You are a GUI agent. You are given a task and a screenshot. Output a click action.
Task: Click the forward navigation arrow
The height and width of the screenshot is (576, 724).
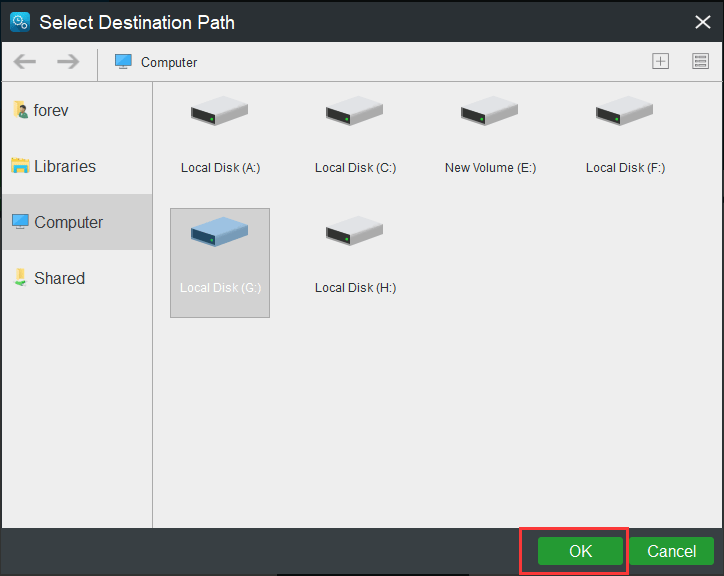click(x=68, y=62)
